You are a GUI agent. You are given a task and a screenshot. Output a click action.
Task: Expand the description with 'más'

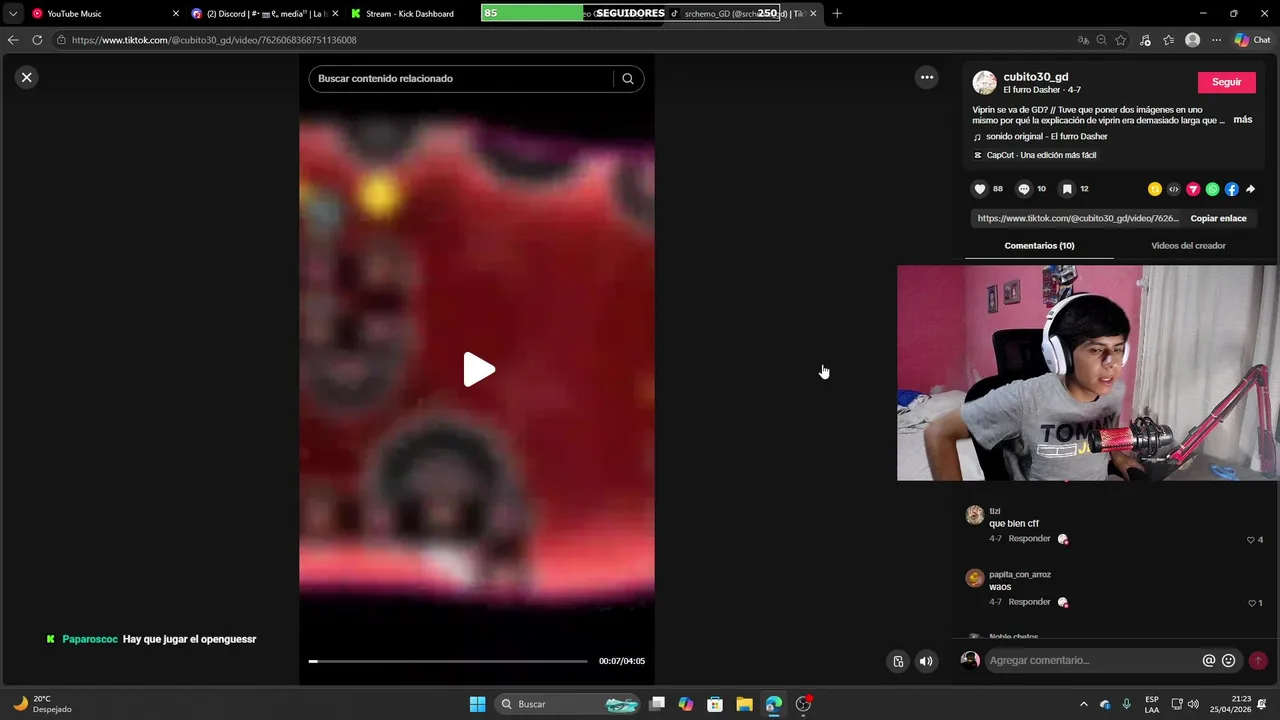coord(1243,119)
